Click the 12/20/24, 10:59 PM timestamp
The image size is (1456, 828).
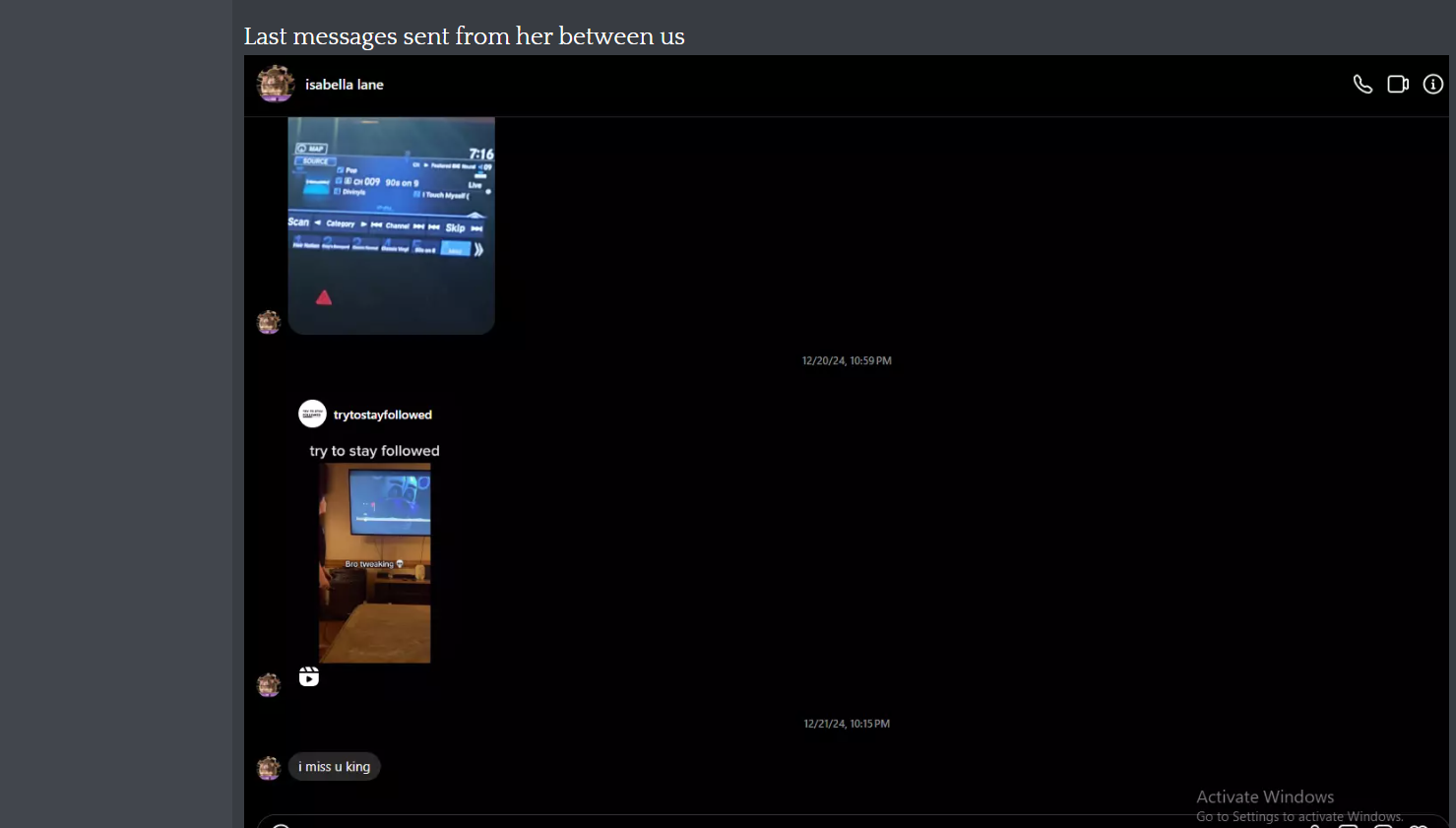point(847,361)
